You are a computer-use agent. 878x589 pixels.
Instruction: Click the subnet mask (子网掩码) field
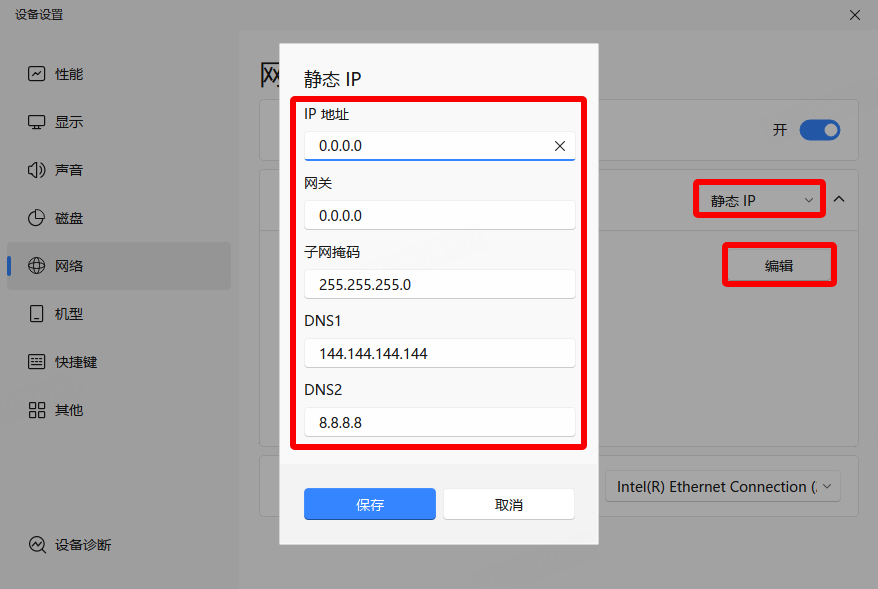[x=440, y=284]
